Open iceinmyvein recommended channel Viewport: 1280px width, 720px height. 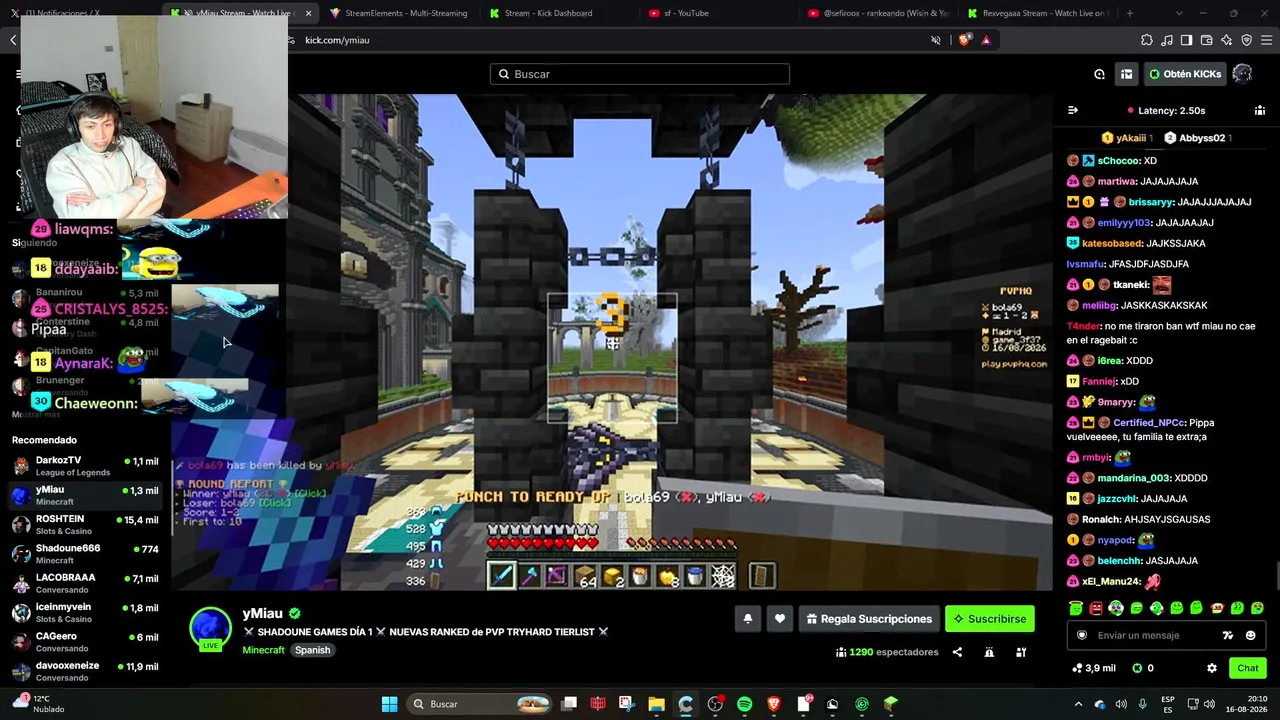[x=86, y=612]
